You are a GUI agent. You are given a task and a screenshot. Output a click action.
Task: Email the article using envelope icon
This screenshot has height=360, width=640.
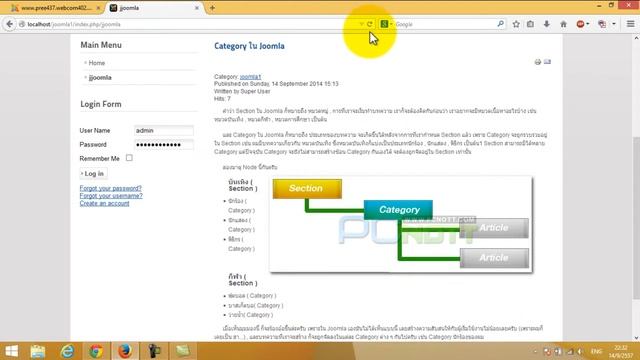pyautogui.click(x=547, y=62)
